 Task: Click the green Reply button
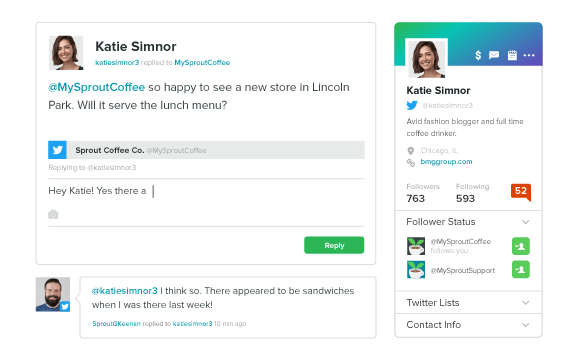pyautogui.click(x=334, y=245)
